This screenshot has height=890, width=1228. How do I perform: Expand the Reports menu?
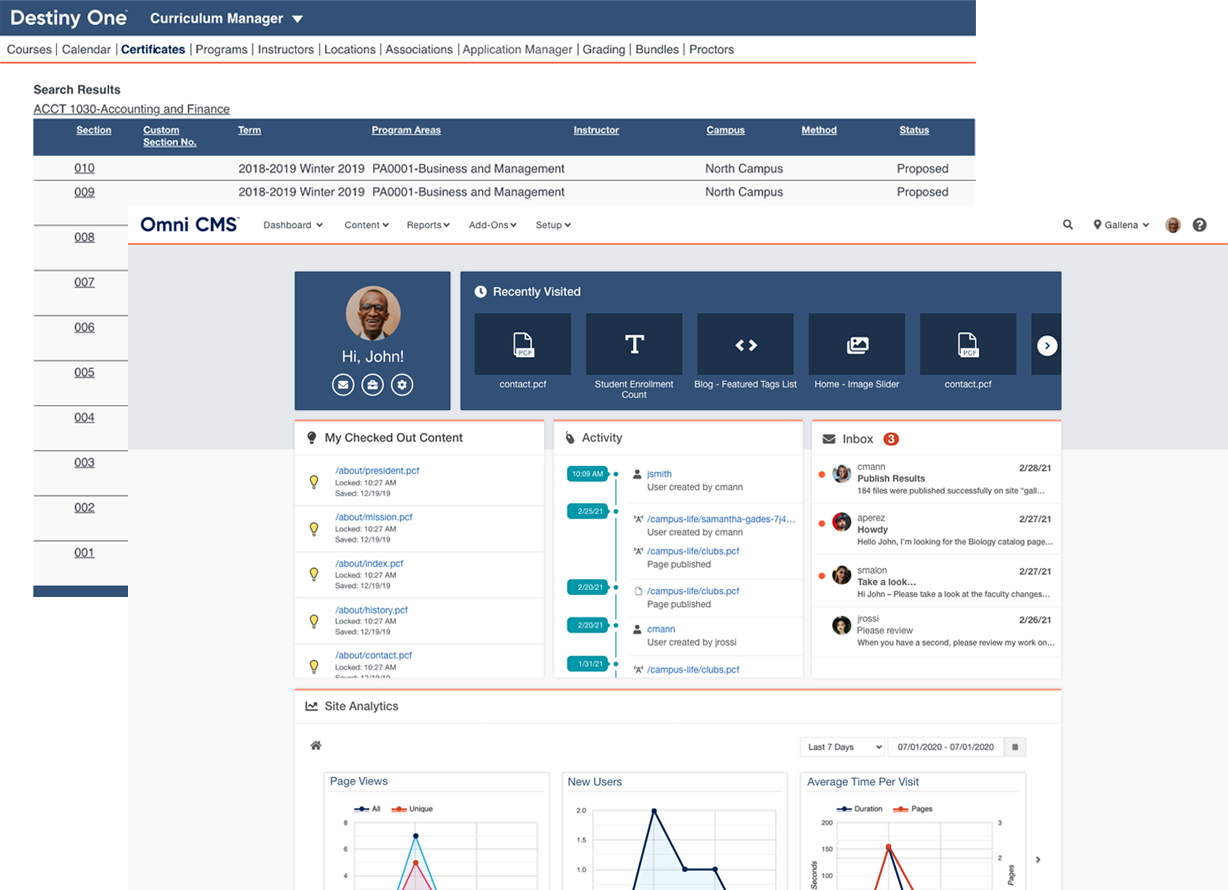pyautogui.click(x=428, y=225)
